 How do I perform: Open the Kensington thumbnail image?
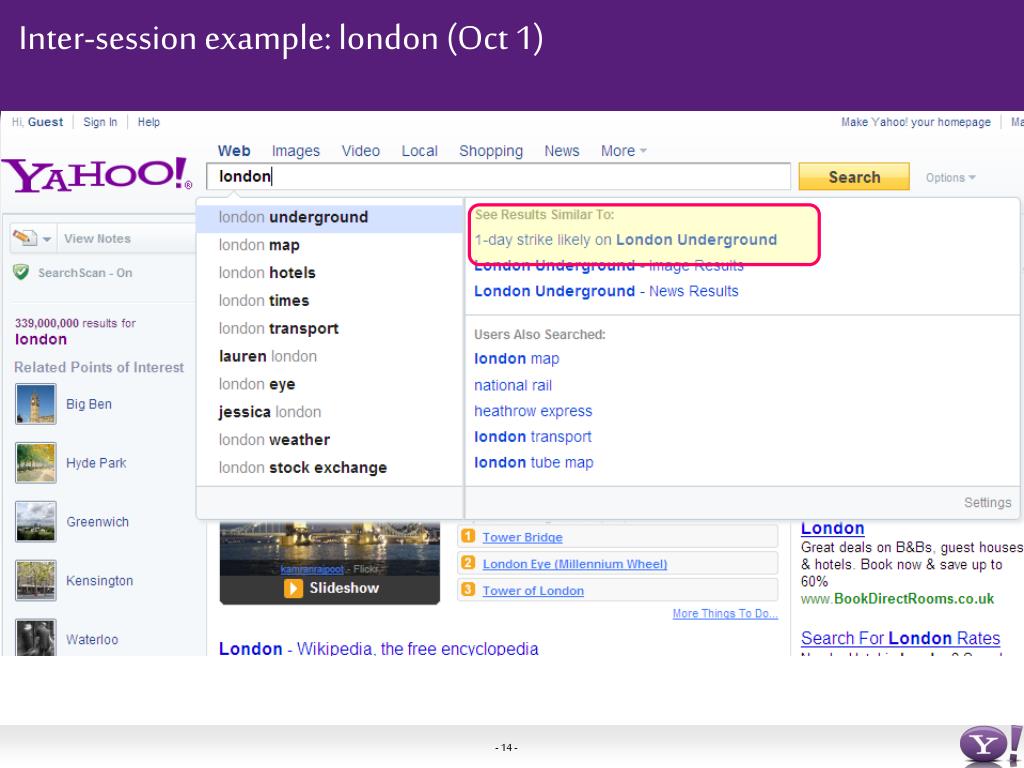[x=35, y=581]
